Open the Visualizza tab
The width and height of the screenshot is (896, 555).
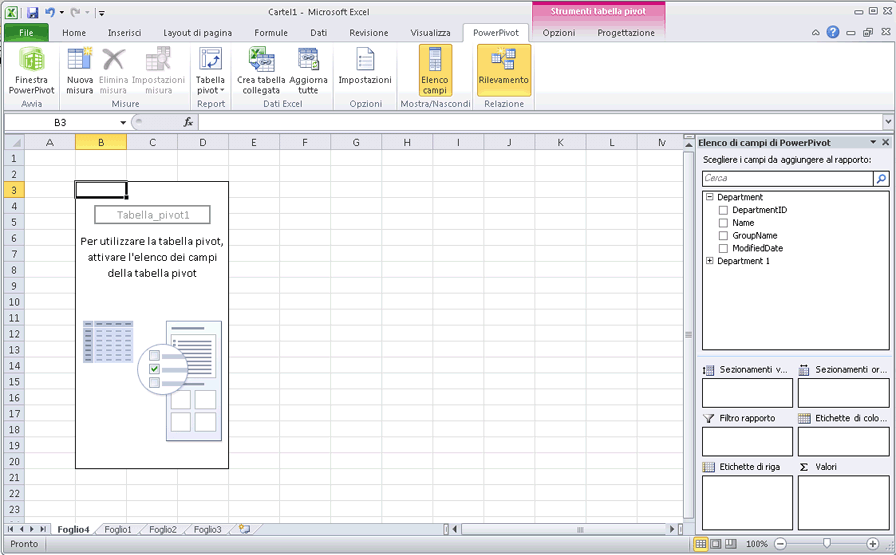coord(430,33)
